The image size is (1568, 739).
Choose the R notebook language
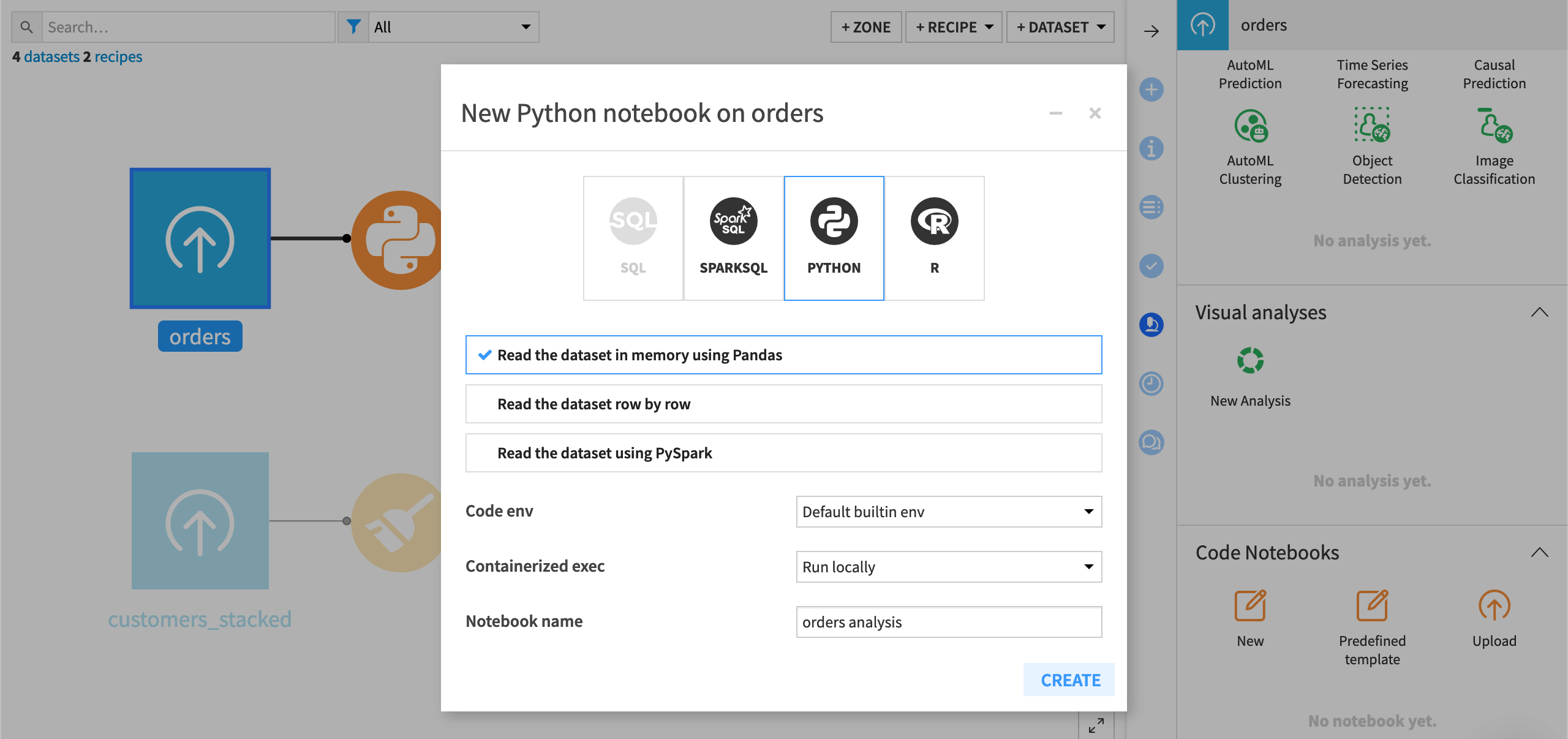[x=935, y=238]
